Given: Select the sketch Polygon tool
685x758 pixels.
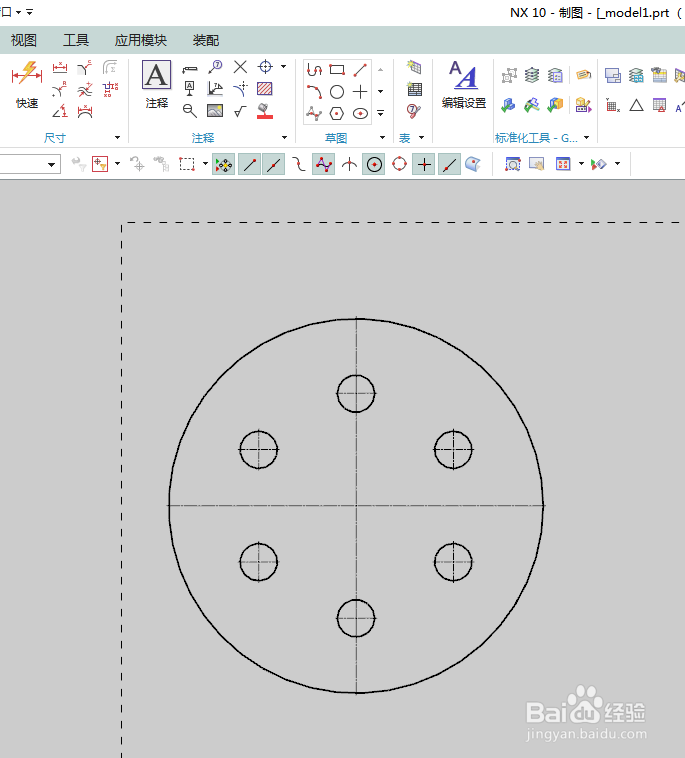Looking at the screenshot, I should point(337,114).
